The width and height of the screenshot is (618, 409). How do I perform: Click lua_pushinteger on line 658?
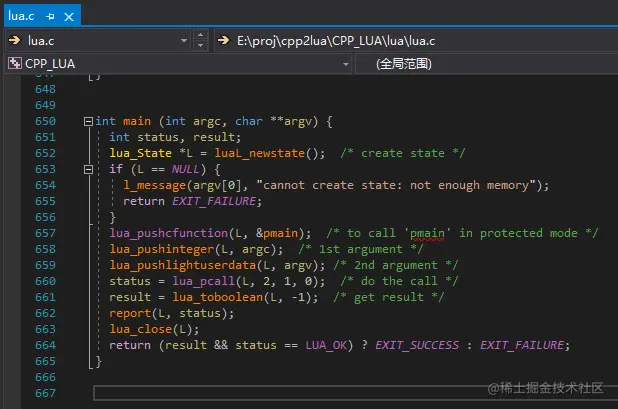tap(162, 249)
